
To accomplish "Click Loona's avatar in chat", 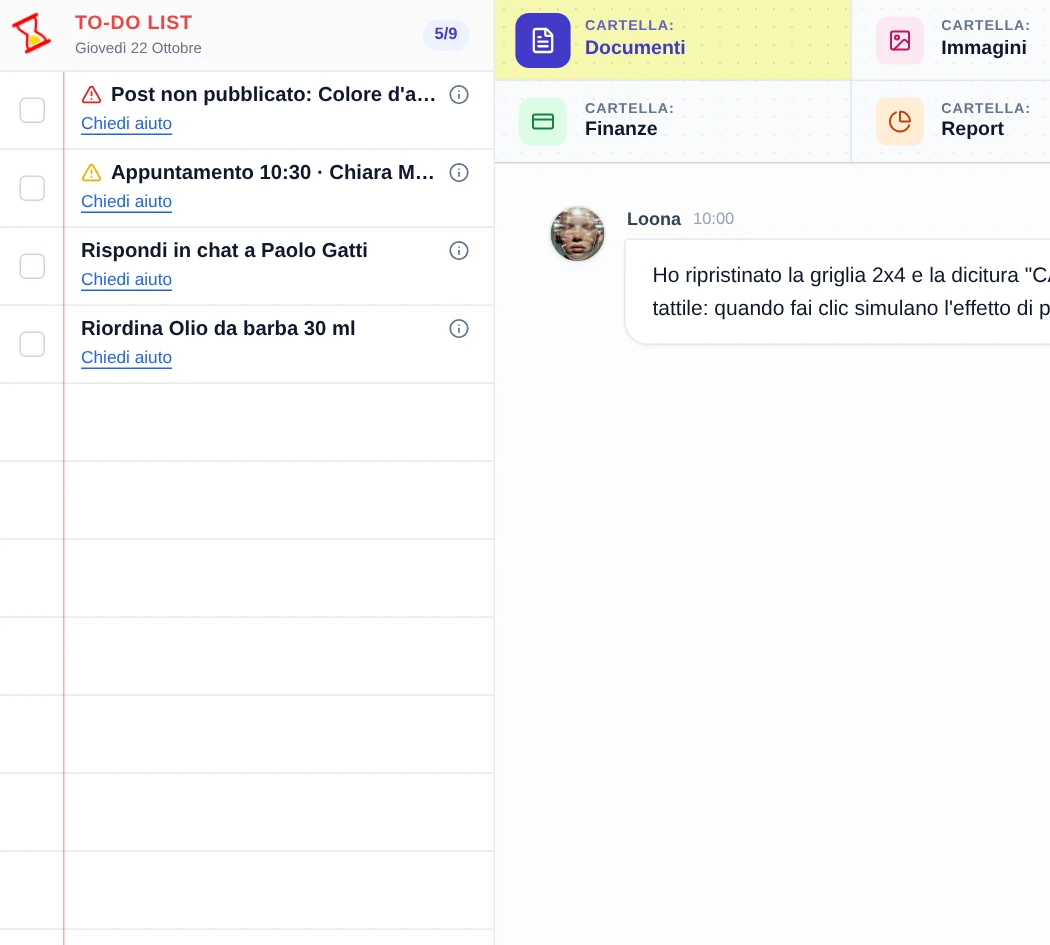I will click(577, 233).
